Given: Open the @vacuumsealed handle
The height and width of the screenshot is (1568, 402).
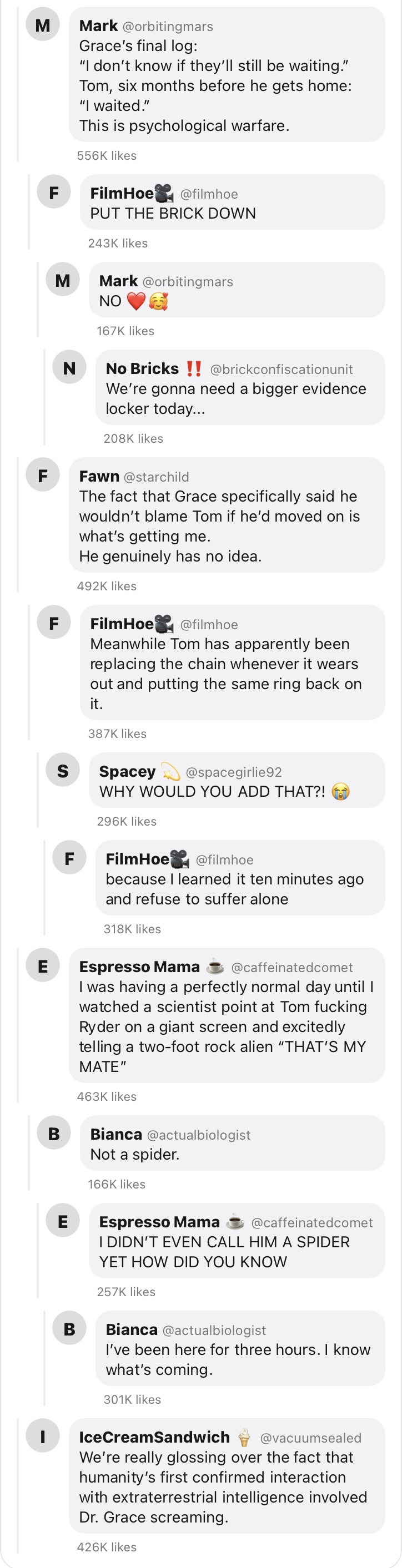Looking at the screenshot, I should (x=310, y=1438).
